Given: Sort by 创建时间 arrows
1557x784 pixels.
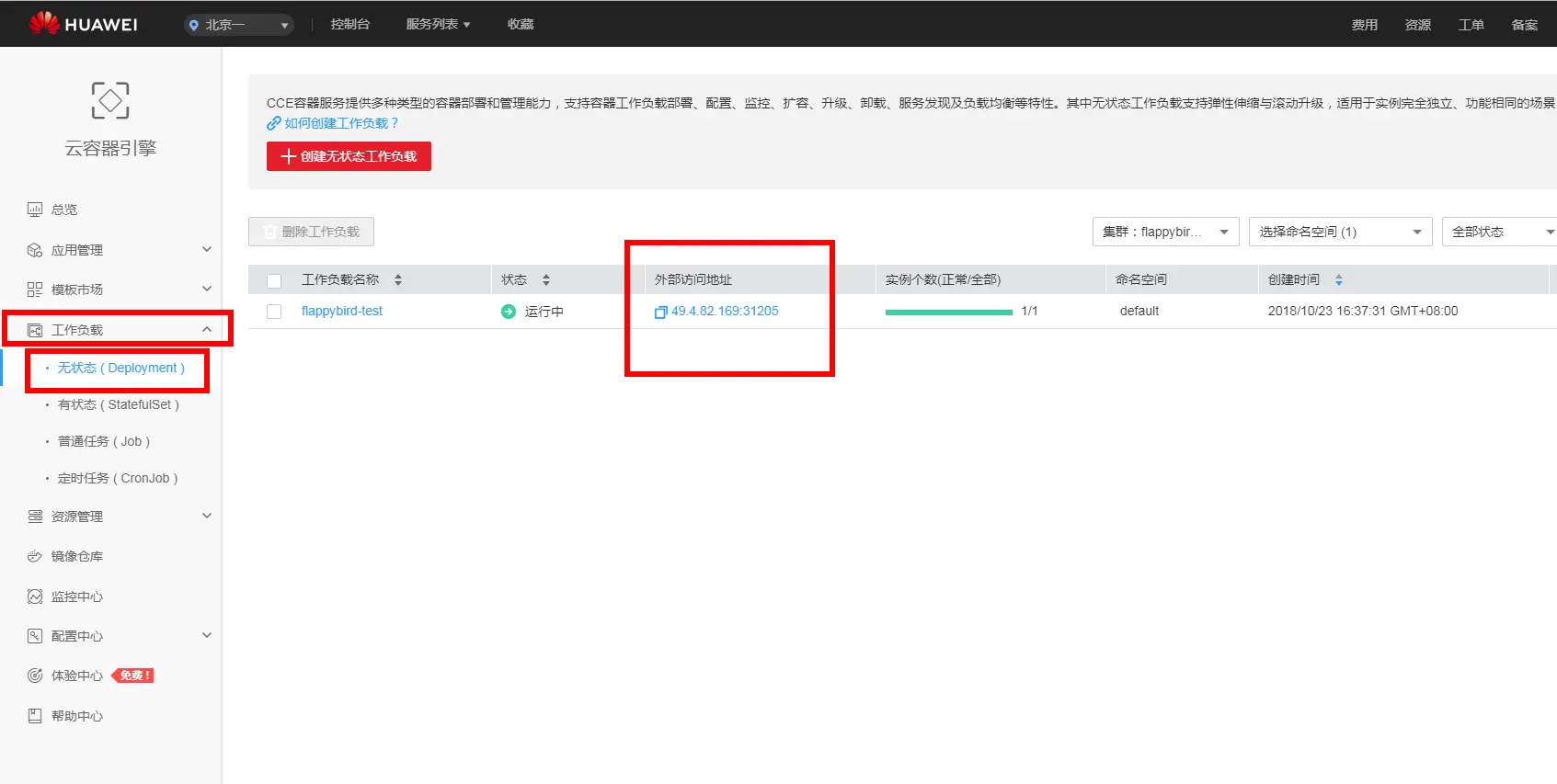Looking at the screenshot, I should [1339, 279].
